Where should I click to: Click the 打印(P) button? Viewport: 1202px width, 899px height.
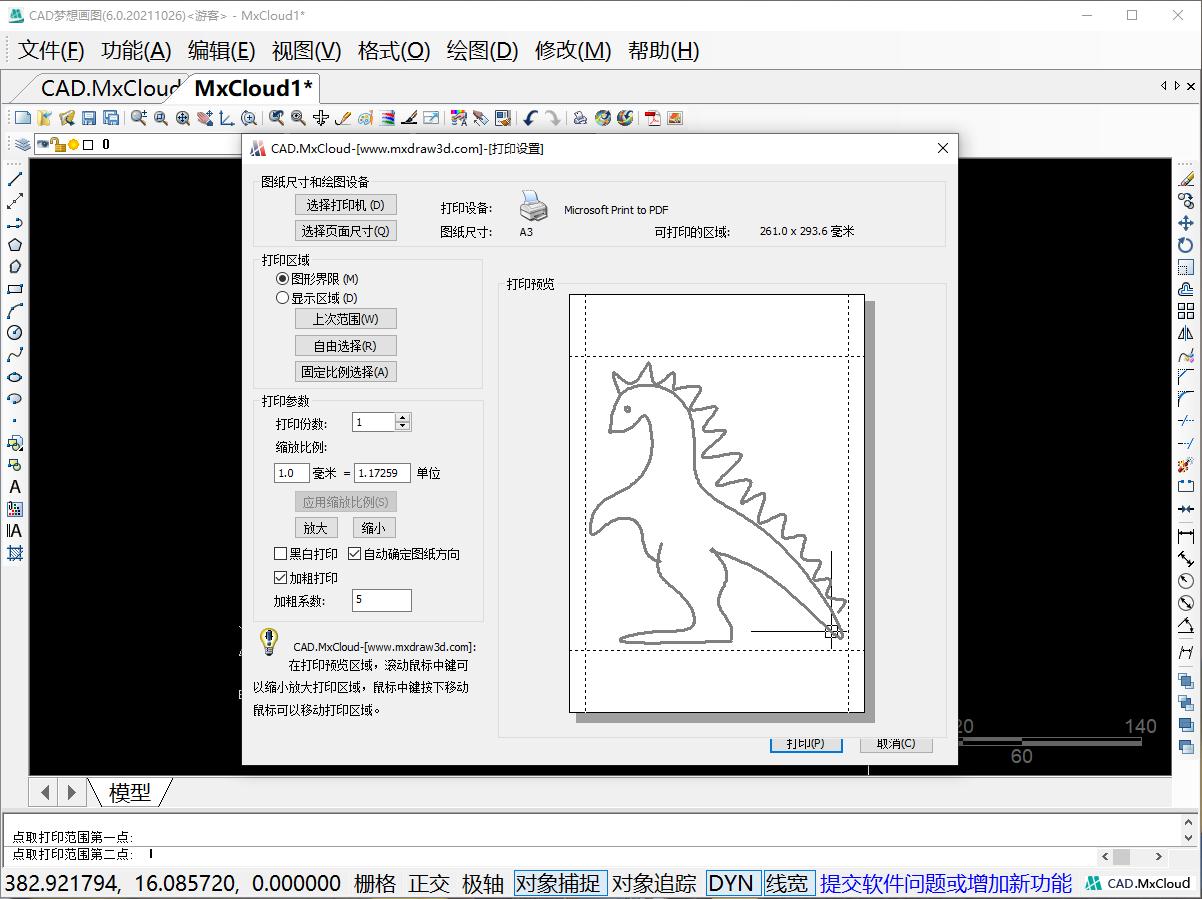(806, 743)
